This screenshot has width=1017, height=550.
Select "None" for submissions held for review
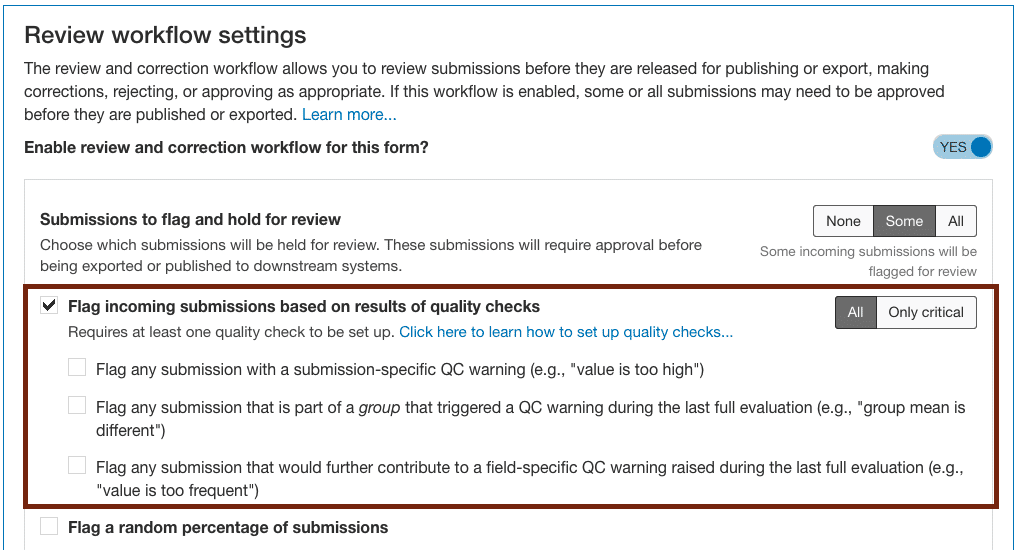pos(843,221)
